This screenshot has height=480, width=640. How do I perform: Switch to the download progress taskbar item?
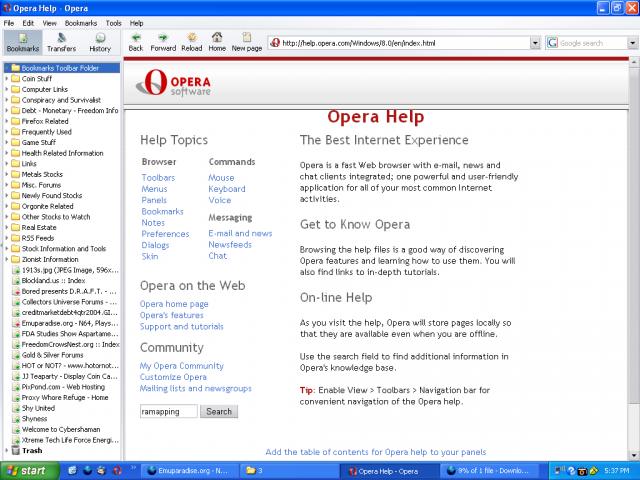click(x=489, y=471)
